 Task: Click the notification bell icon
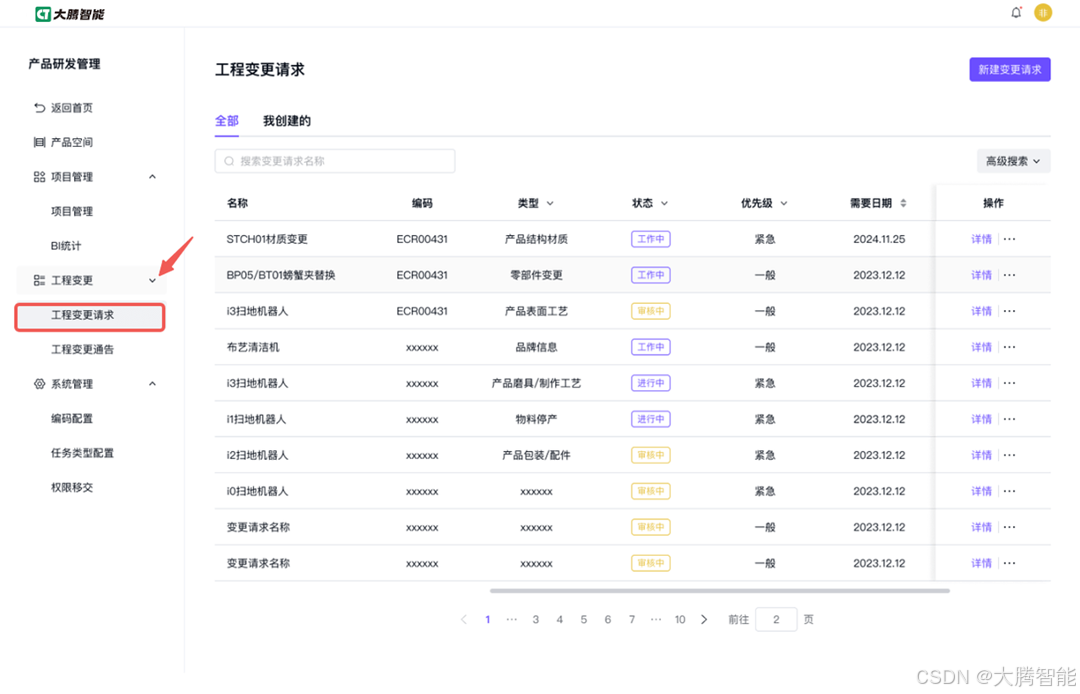click(1016, 12)
